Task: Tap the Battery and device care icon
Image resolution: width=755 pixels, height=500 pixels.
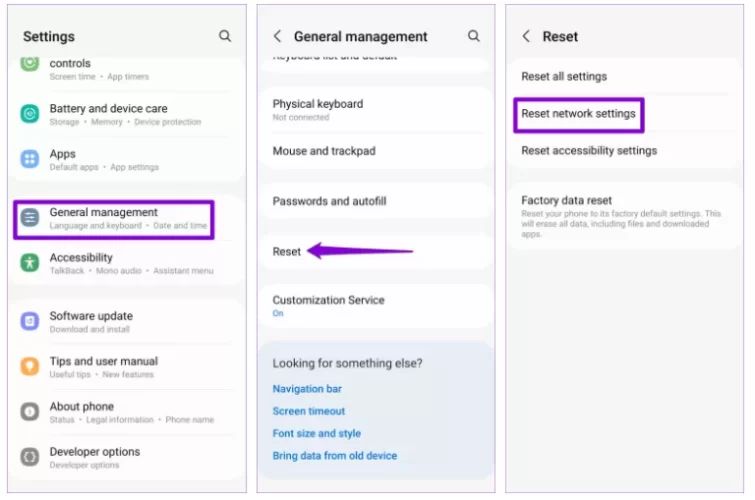Action: (x=30, y=114)
